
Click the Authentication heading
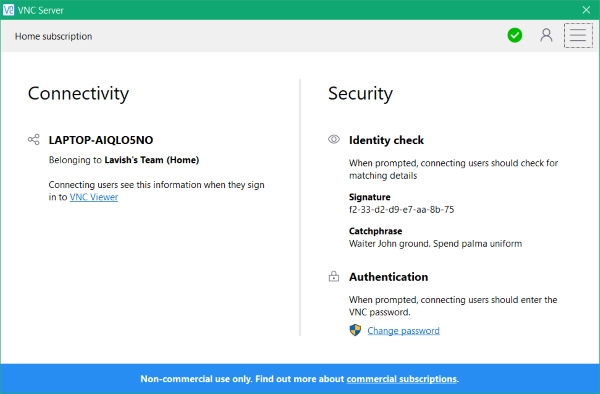pos(388,277)
